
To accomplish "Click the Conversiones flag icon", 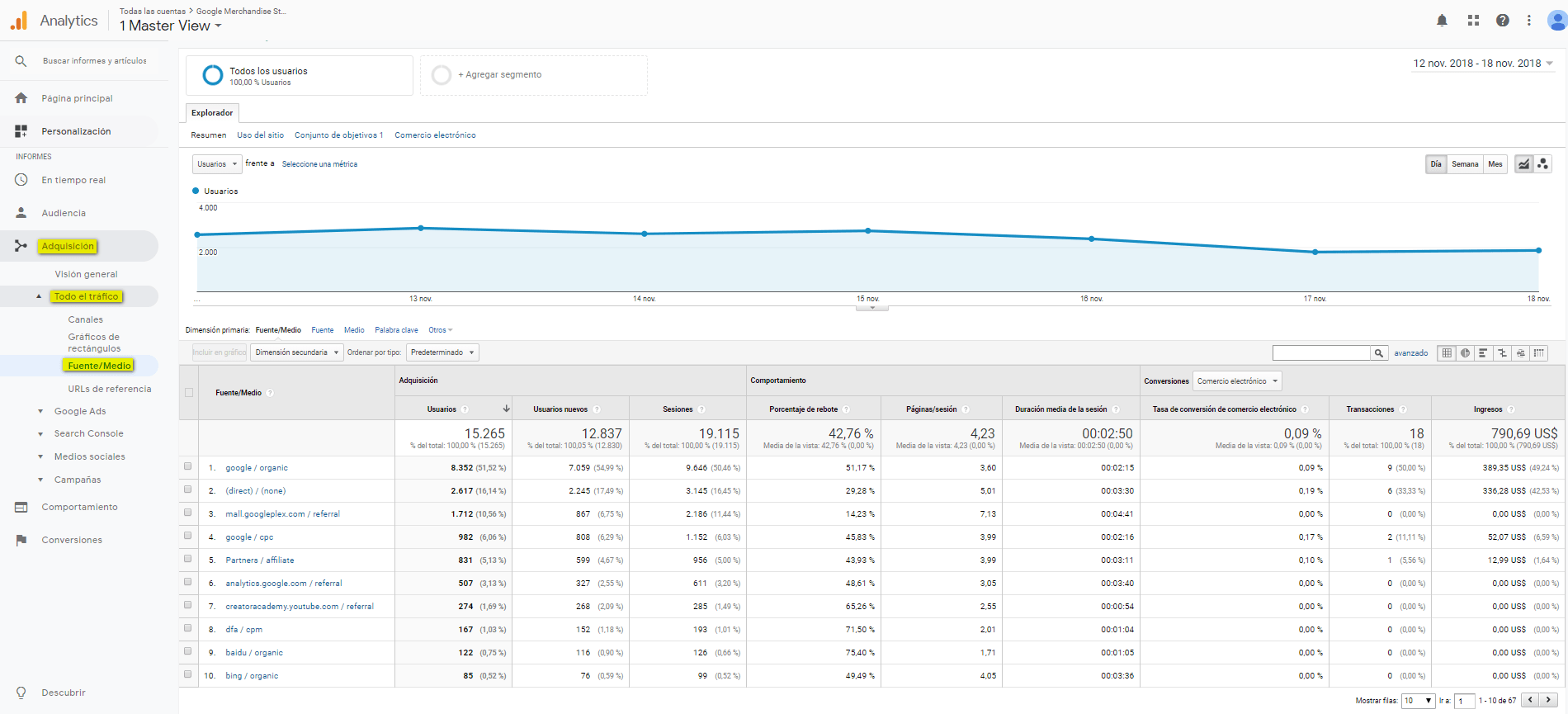I will point(21,540).
